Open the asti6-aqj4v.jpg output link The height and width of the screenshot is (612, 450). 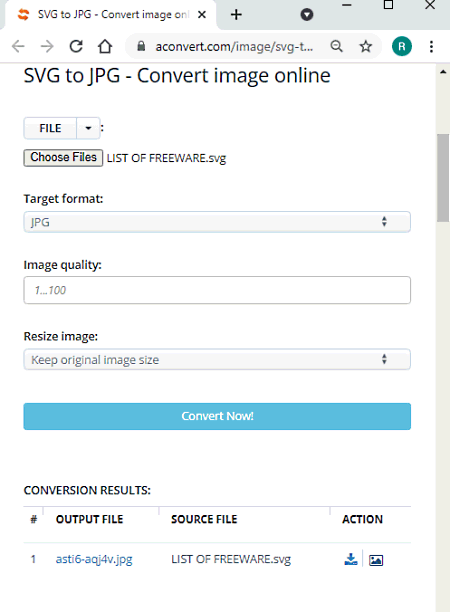pos(94,559)
